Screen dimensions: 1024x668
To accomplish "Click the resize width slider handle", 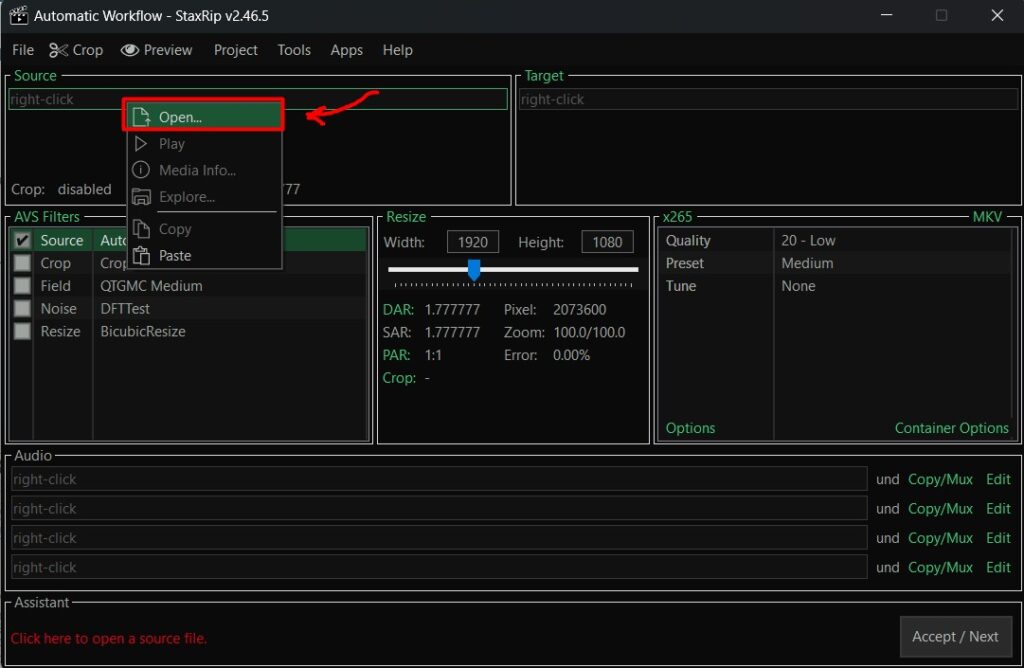I will (474, 270).
